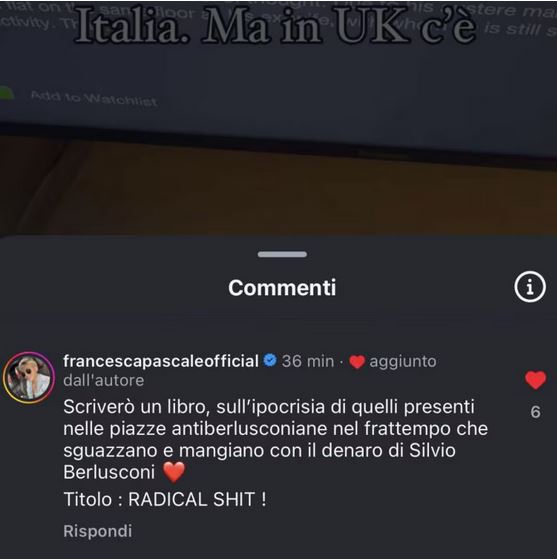
Task: View the 6 likes count
Action: coord(535,412)
